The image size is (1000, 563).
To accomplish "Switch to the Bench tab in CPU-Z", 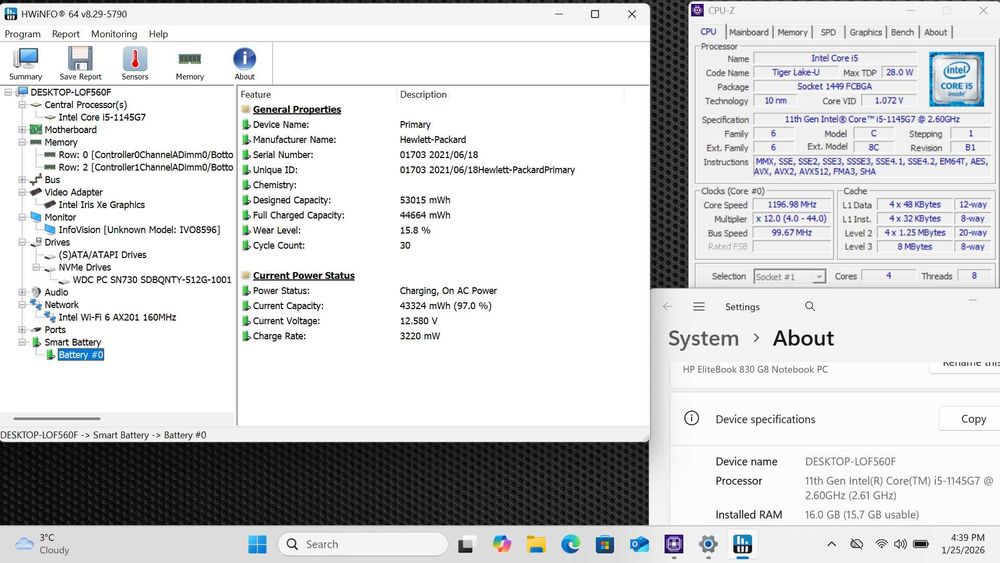I will tap(902, 32).
